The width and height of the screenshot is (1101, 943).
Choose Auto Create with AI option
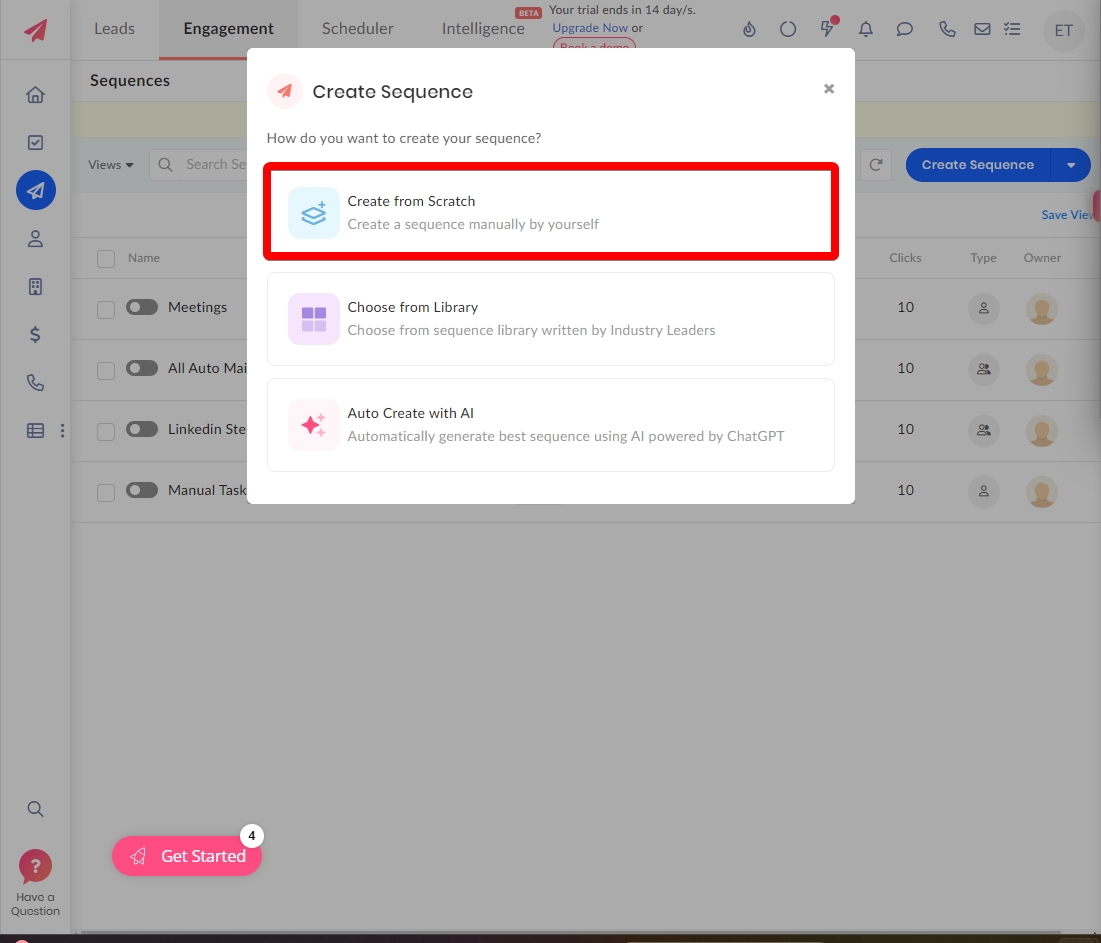point(550,425)
